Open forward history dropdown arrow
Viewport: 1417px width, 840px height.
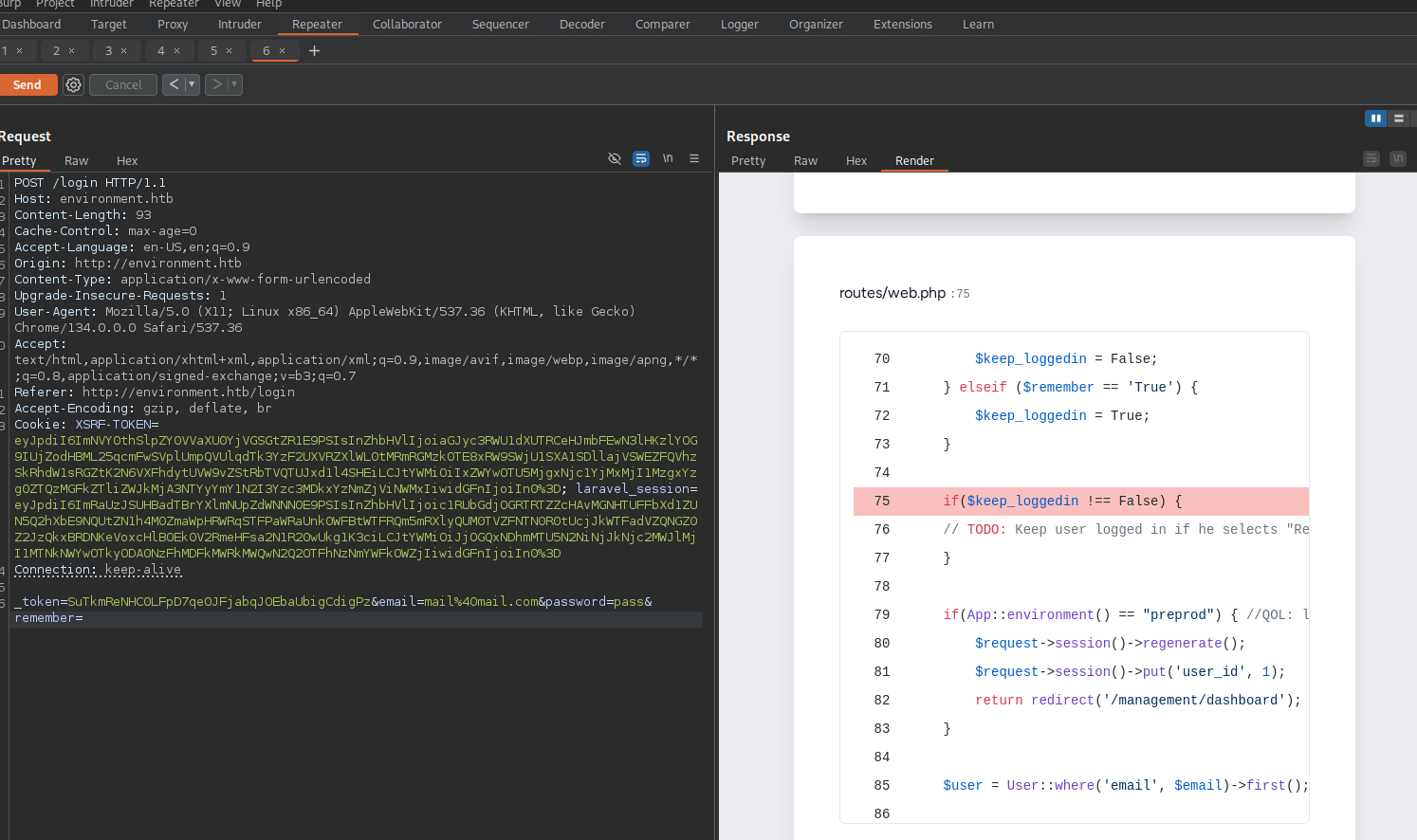[234, 84]
